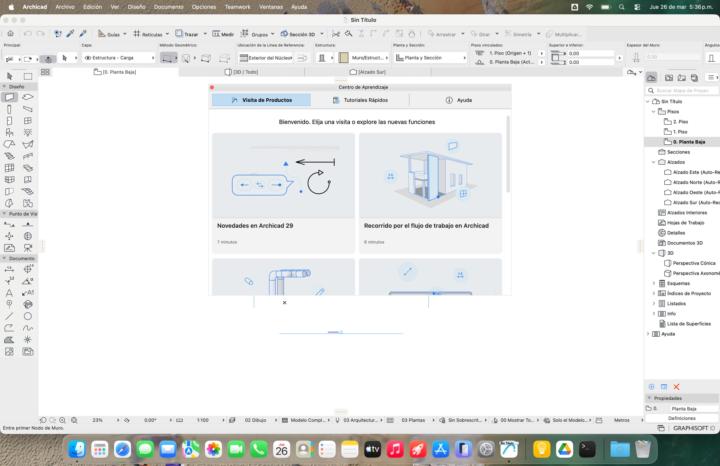
Task: Open the Novedades en Archicad 29 tour
Action: pyautogui.click(x=283, y=193)
